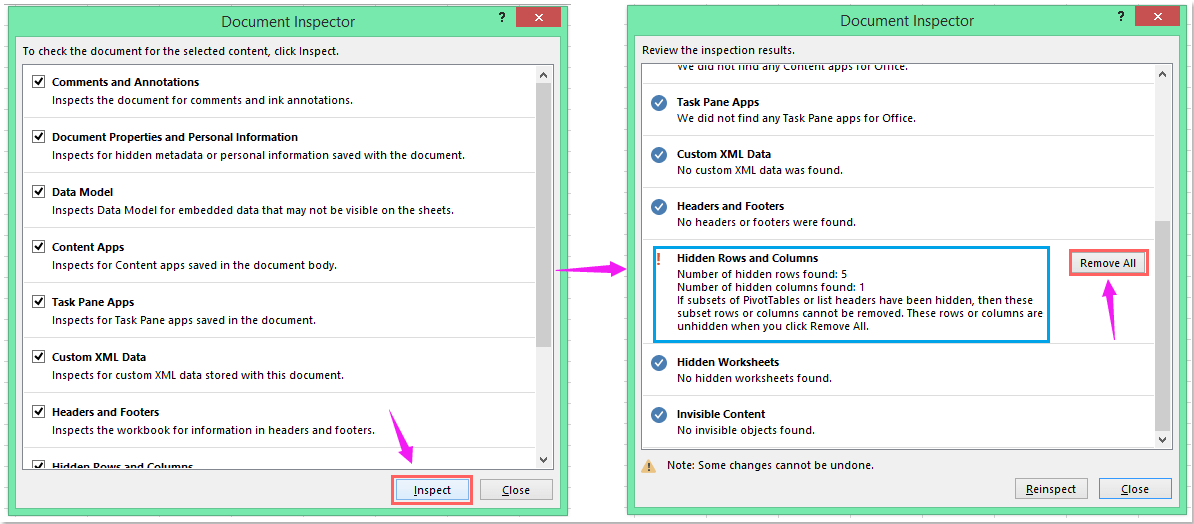1194x524 pixels.
Task: Click Close in the right results dialog
Action: [x=1135, y=489]
